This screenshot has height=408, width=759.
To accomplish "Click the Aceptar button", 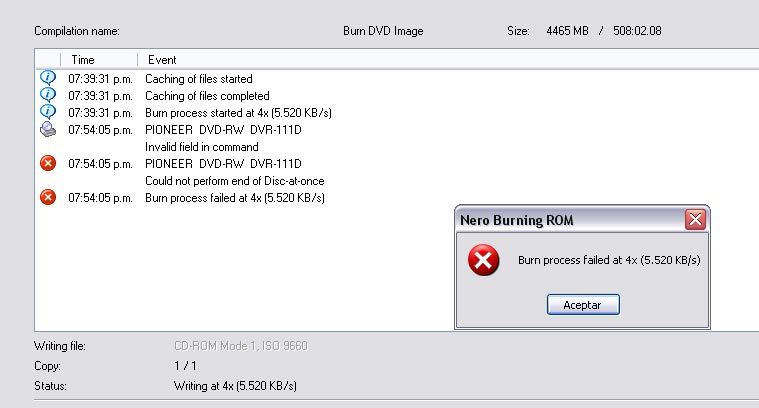I will pos(583,305).
